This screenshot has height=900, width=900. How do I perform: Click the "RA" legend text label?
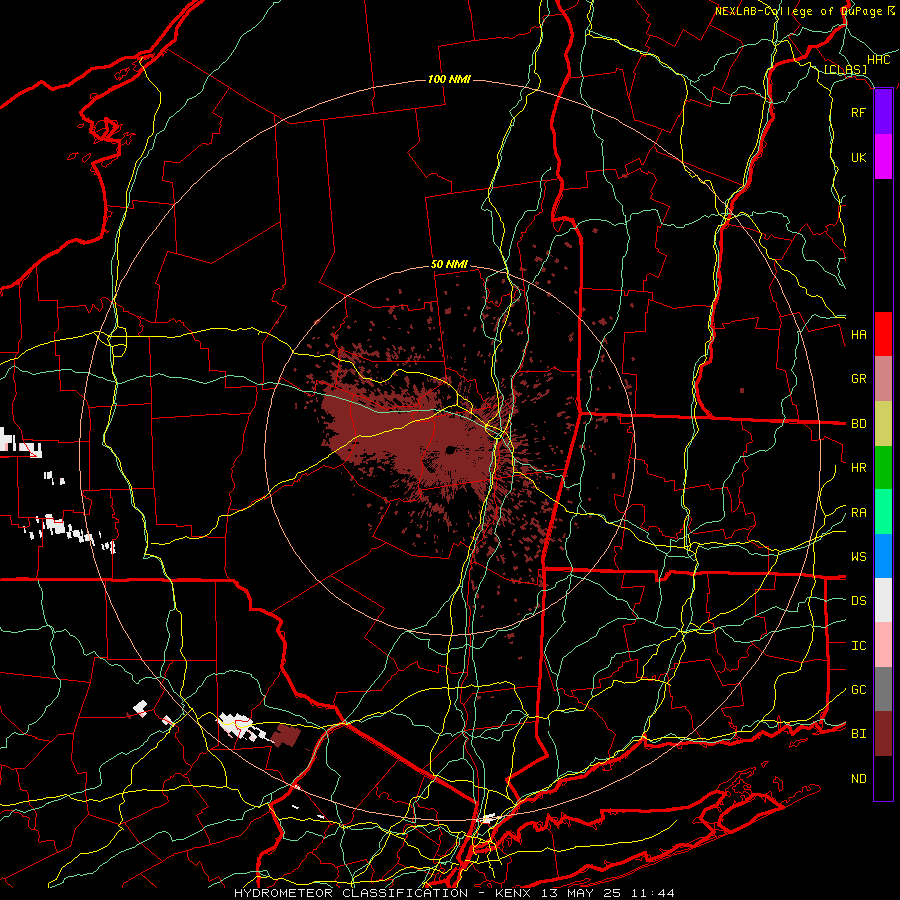(858, 513)
